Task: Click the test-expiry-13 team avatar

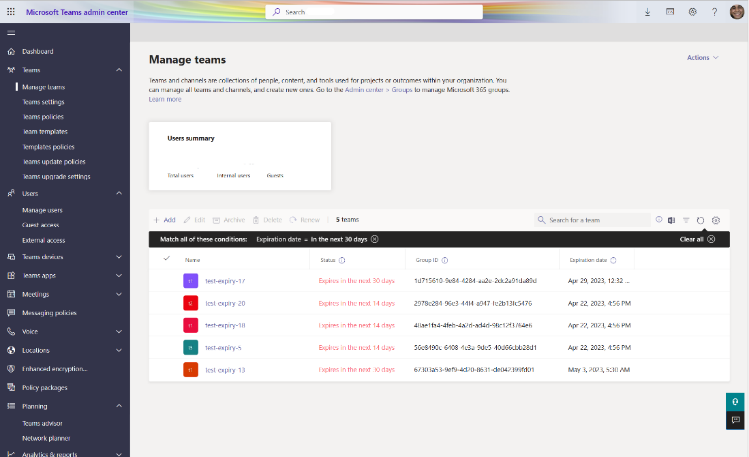Action: pyautogui.click(x=191, y=370)
